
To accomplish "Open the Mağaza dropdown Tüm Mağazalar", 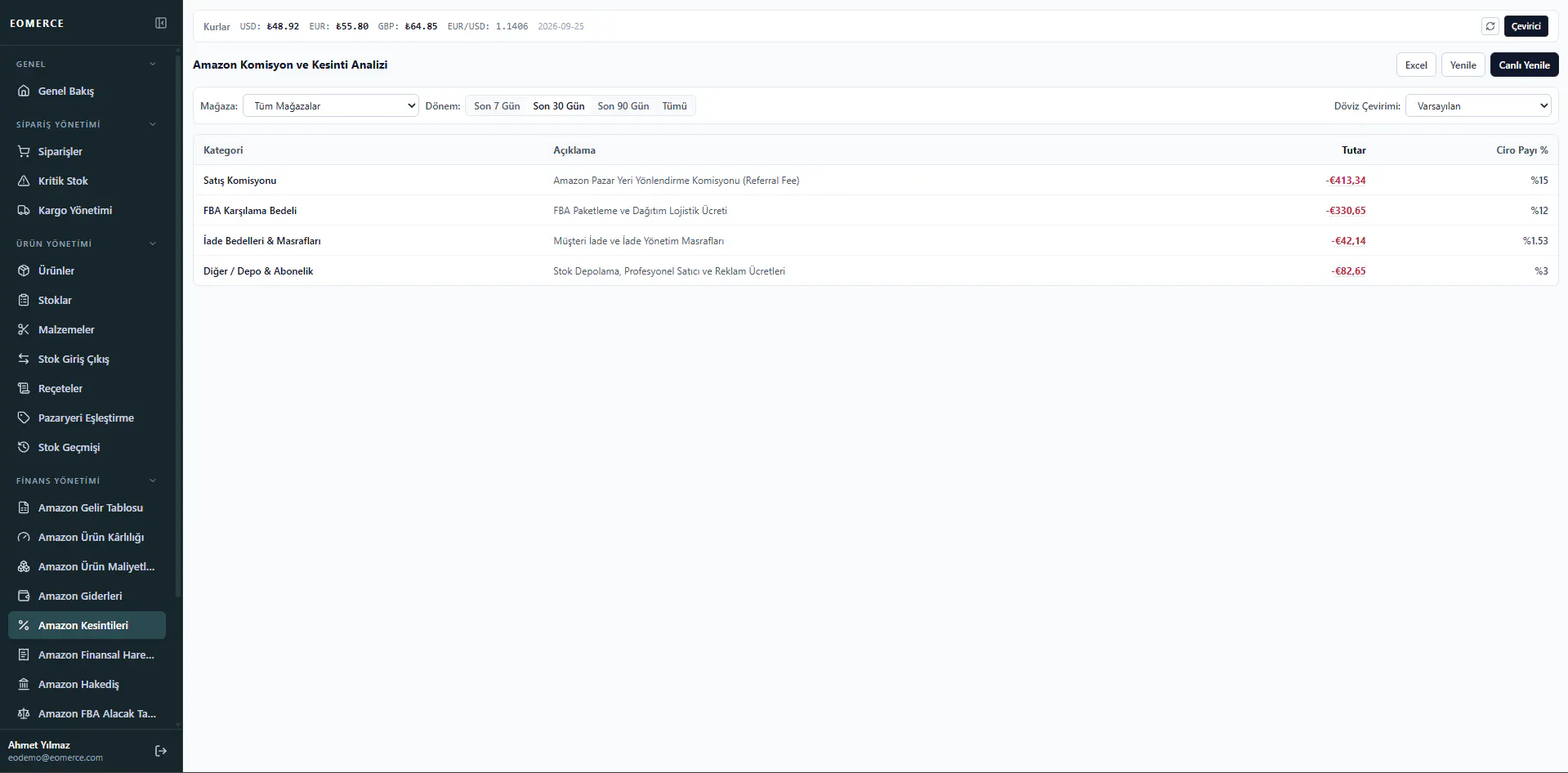I will pyautogui.click(x=331, y=105).
